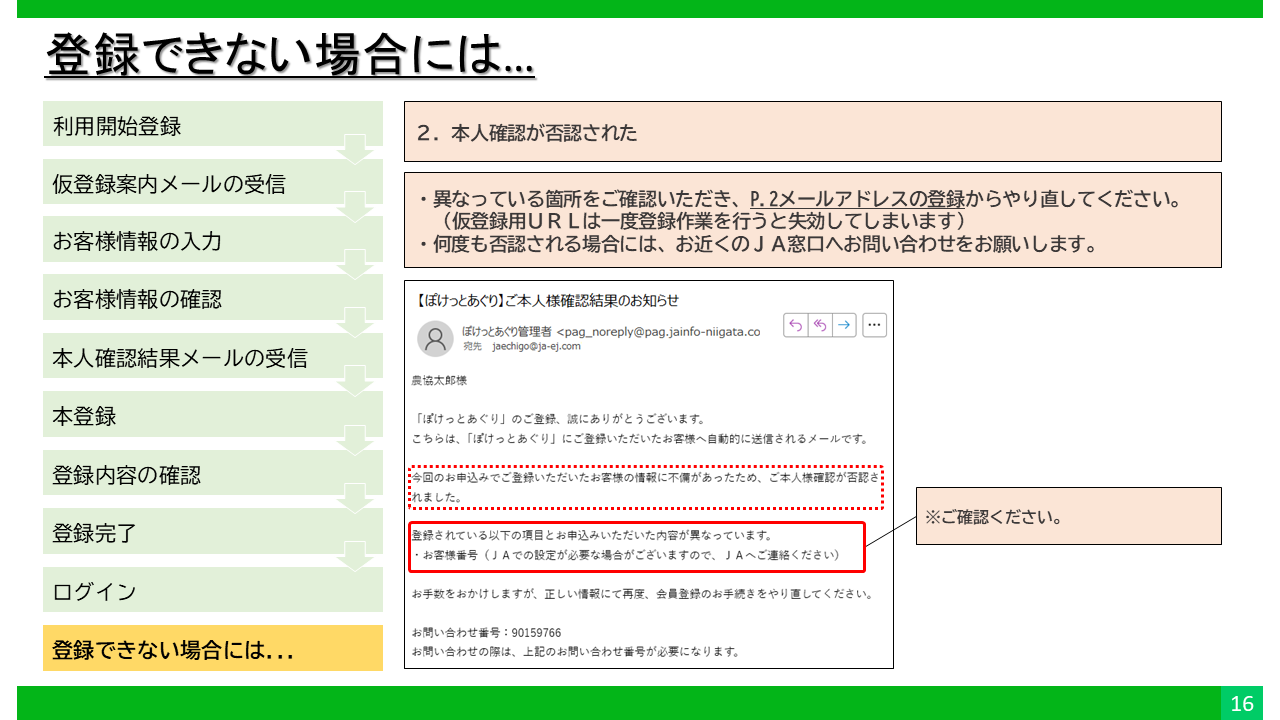1280x720 pixels.
Task: Select the 登録内容の確認 step
Action: [212, 474]
